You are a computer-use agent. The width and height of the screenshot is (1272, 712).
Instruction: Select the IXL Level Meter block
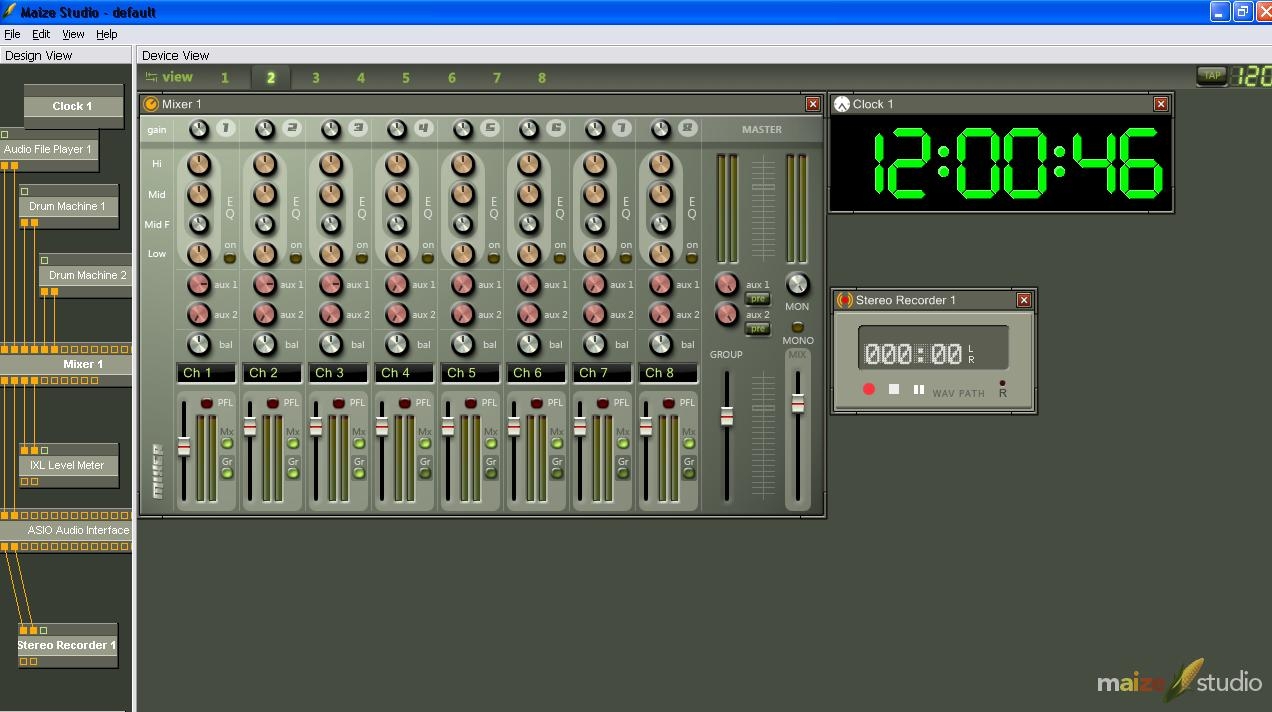68,465
